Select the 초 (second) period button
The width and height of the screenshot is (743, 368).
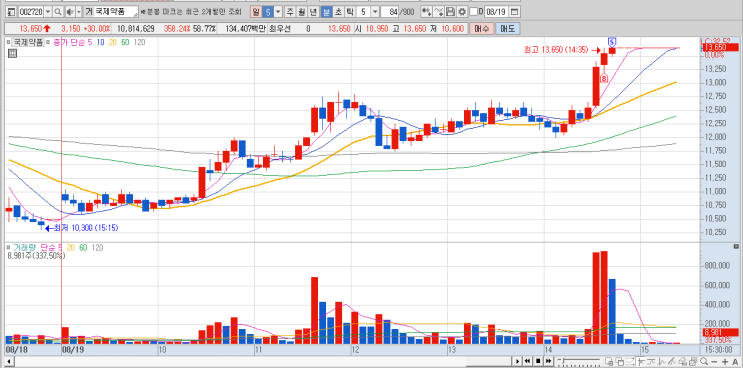338,12
